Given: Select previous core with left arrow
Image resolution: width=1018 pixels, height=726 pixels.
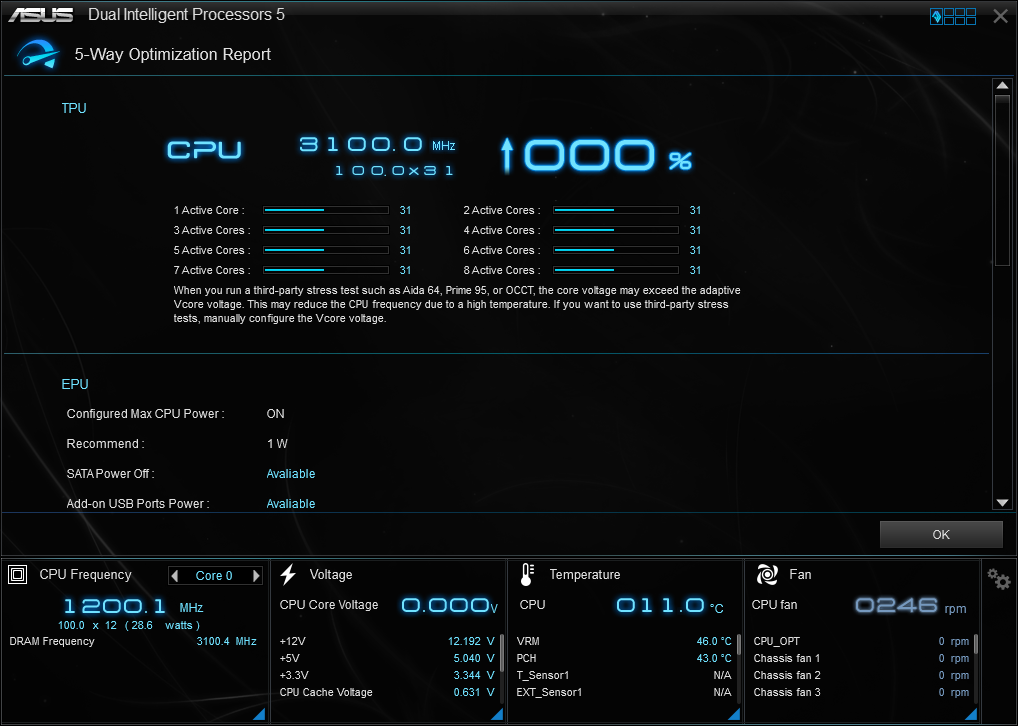Looking at the screenshot, I should (x=174, y=575).
